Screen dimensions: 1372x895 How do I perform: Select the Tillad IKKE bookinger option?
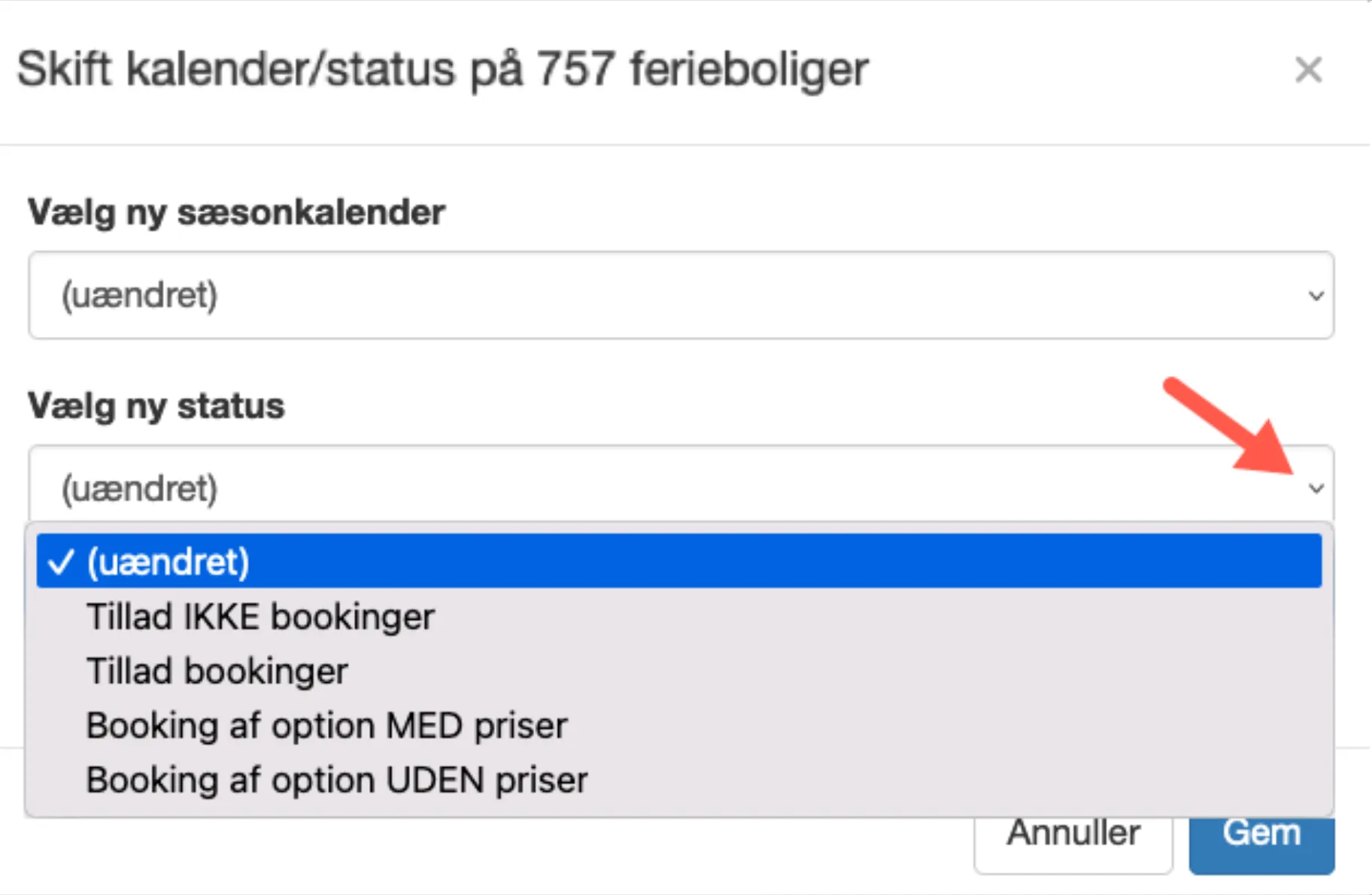click(x=260, y=617)
